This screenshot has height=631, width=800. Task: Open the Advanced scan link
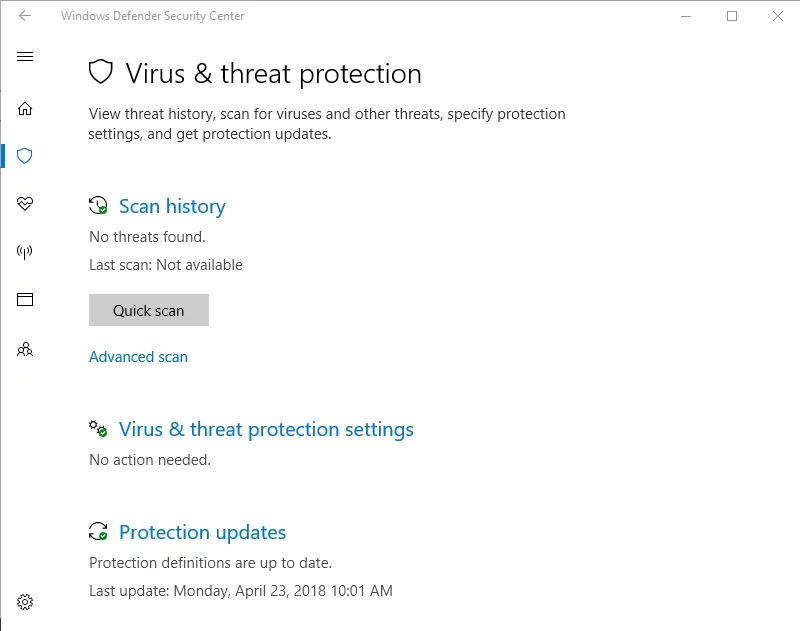coord(138,357)
